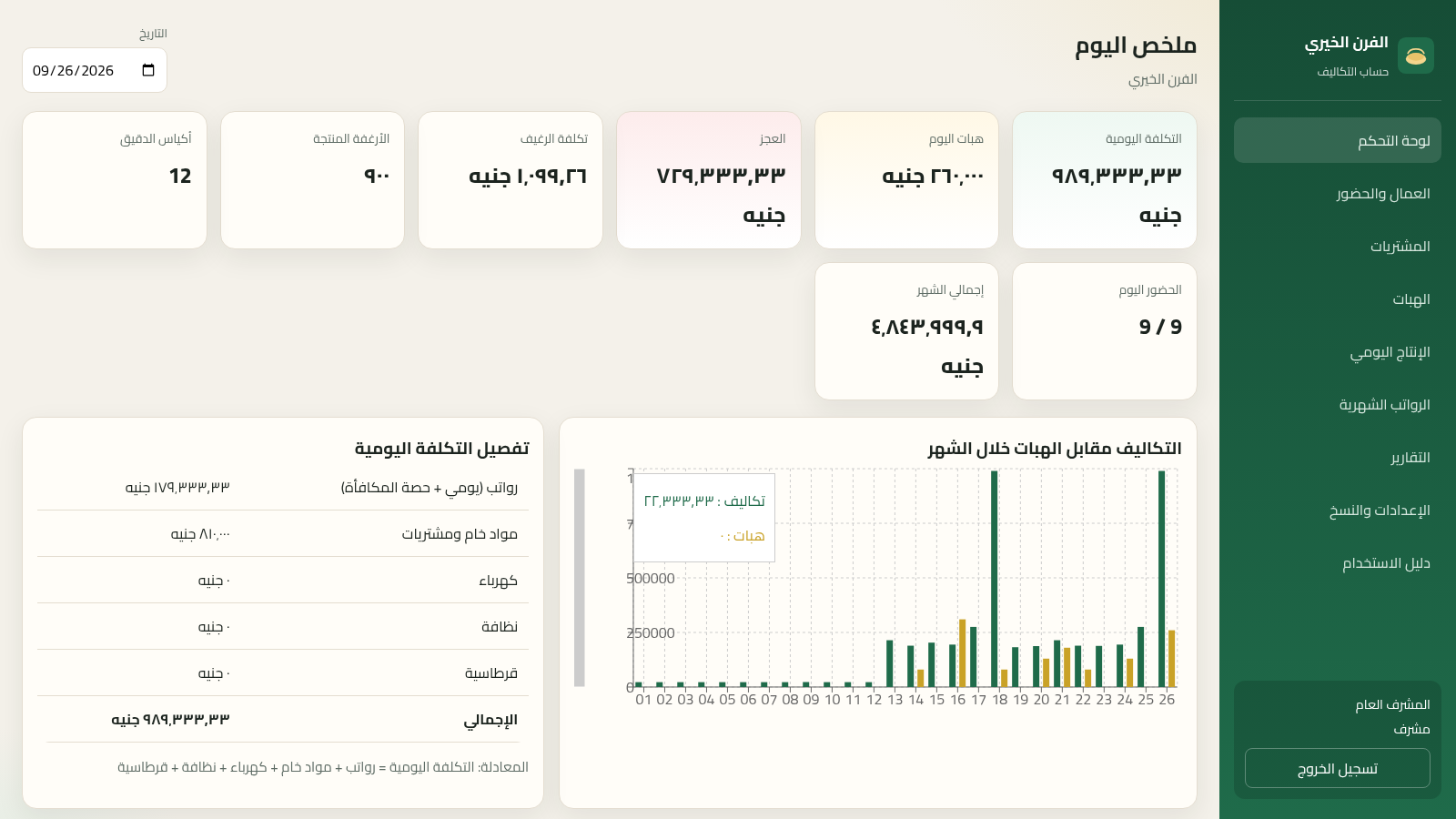Click the المعادلة formula note text
Screen dimensions: 1456x819
pos(323,767)
